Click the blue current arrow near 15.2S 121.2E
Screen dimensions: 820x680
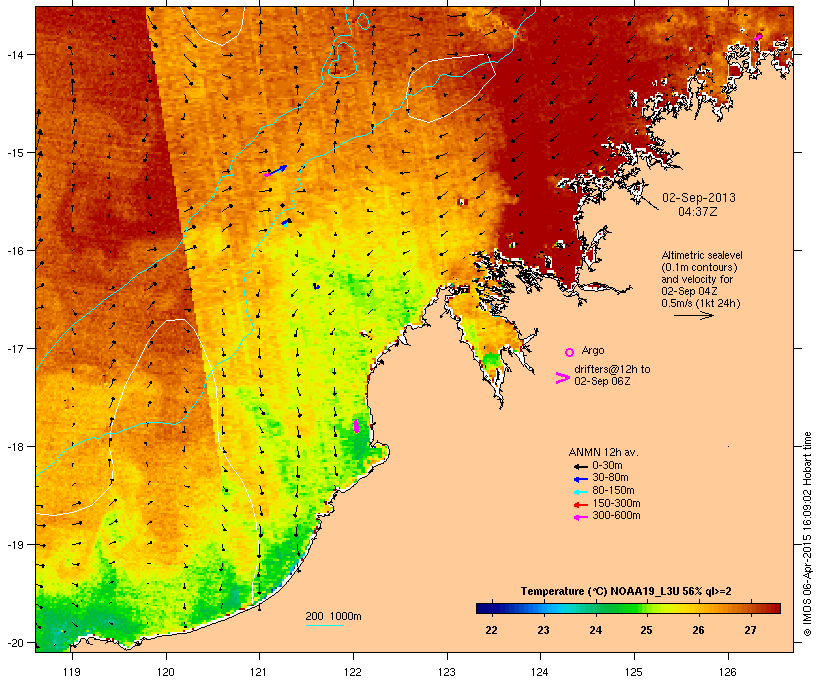pos(278,170)
